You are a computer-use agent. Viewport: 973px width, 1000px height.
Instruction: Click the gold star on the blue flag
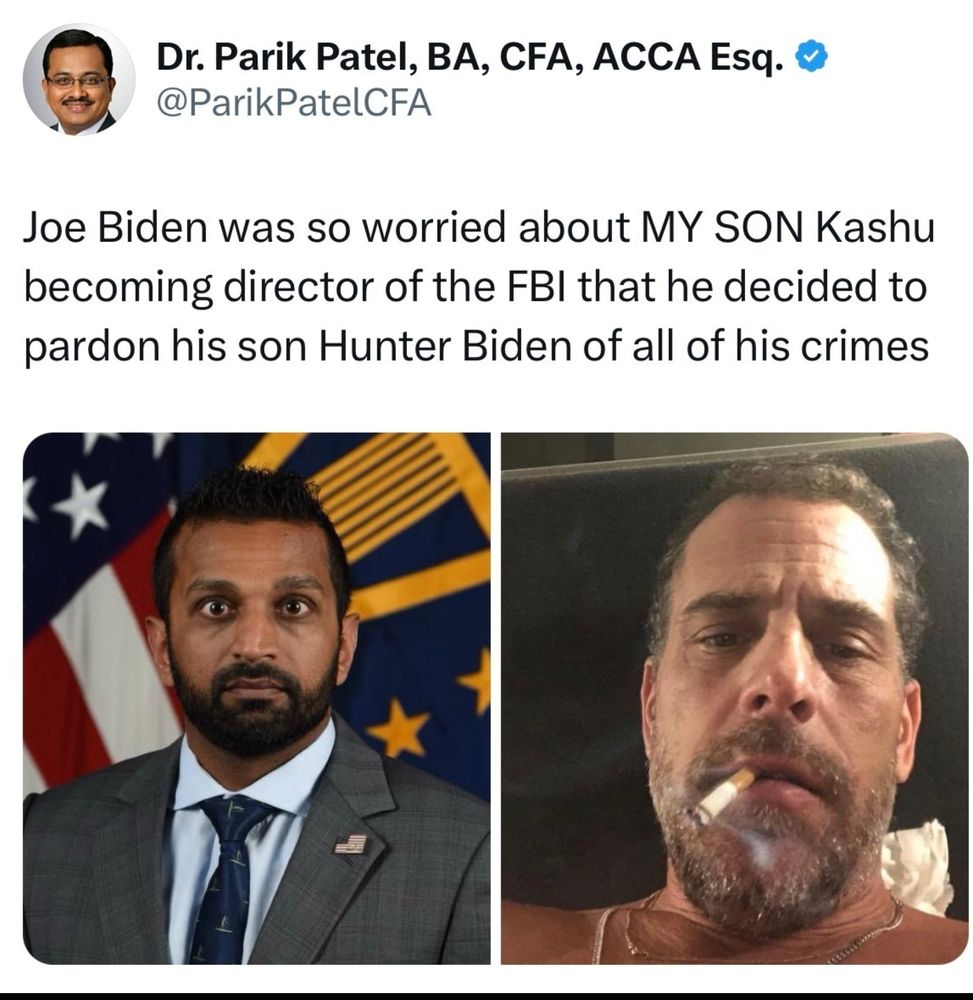[x=399, y=728]
